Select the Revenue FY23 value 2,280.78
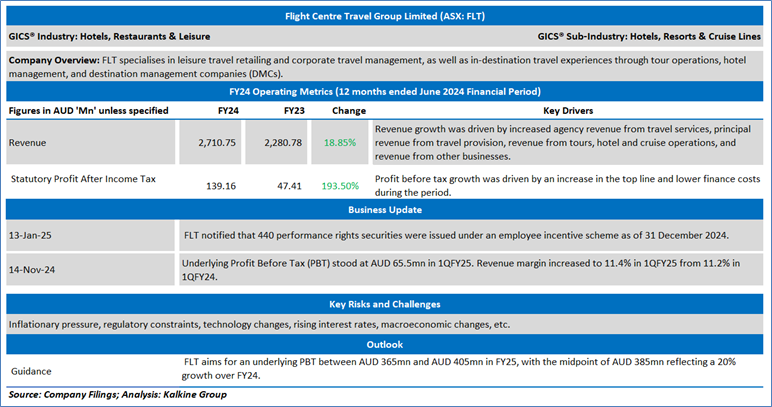 [283, 143]
